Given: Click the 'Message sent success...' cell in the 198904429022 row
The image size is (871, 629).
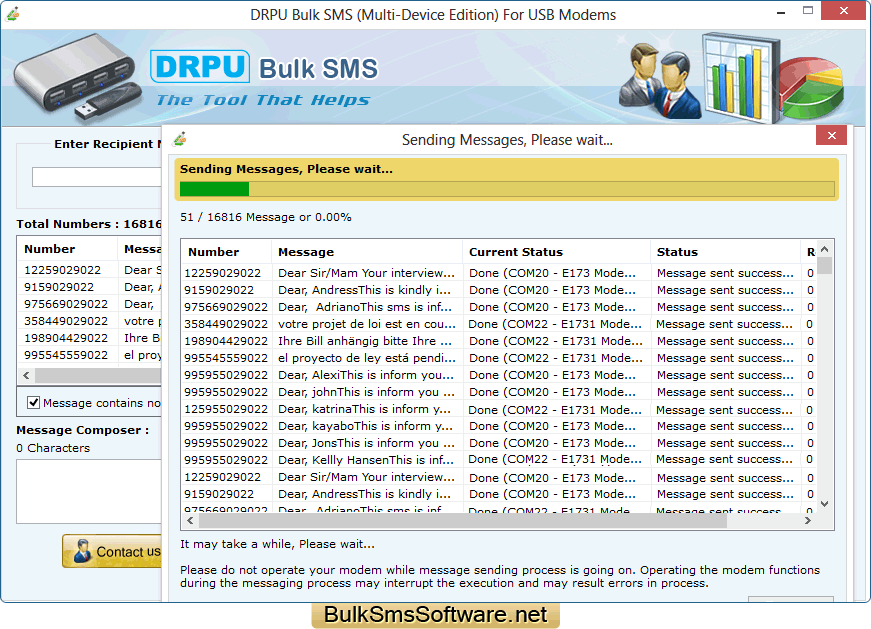Looking at the screenshot, I should [x=725, y=341].
